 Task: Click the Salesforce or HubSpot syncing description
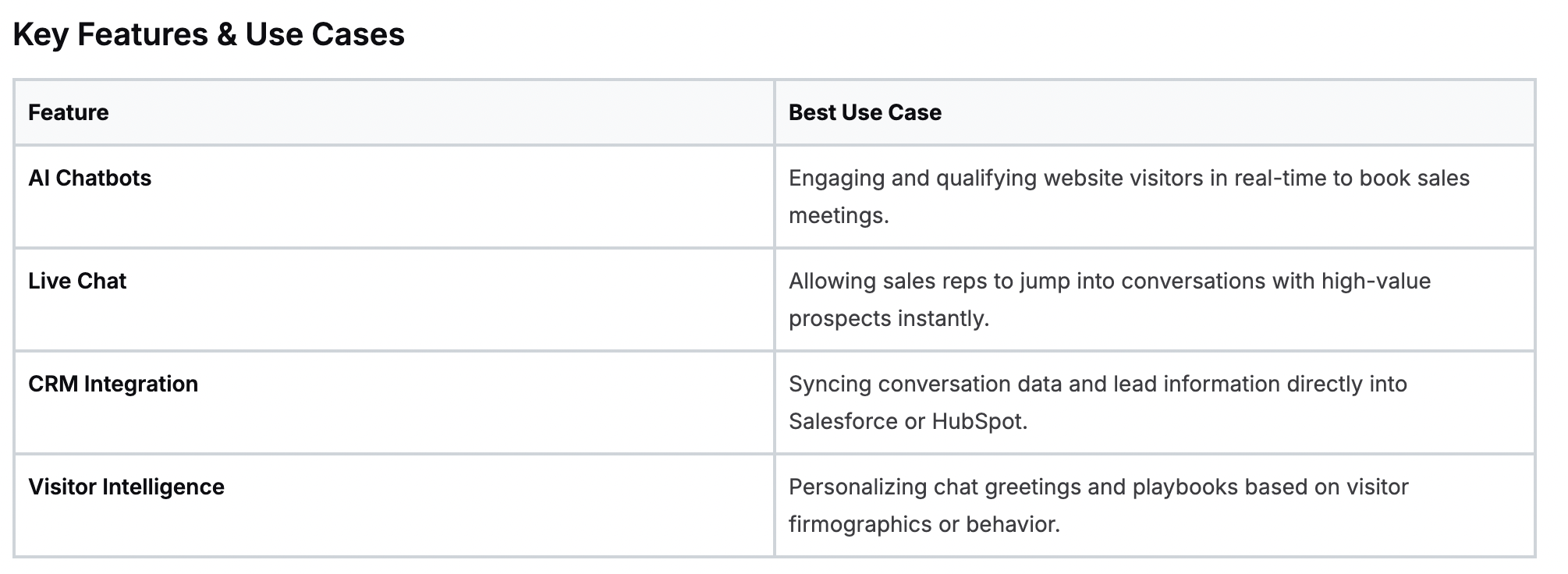click(x=1098, y=402)
